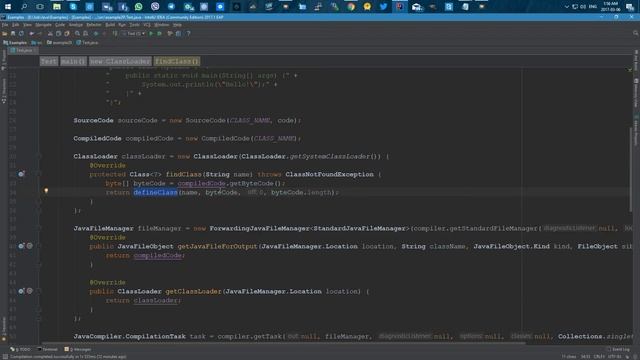
Task: Click the green Run button
Action: tap(151, 33)
